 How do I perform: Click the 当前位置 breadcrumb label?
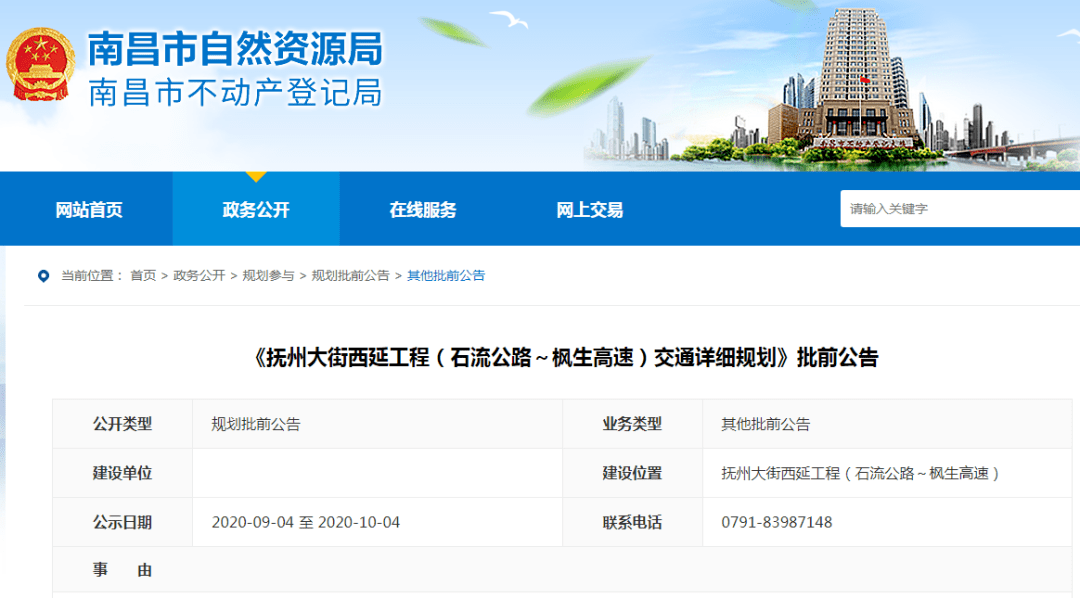coord(92,276)
